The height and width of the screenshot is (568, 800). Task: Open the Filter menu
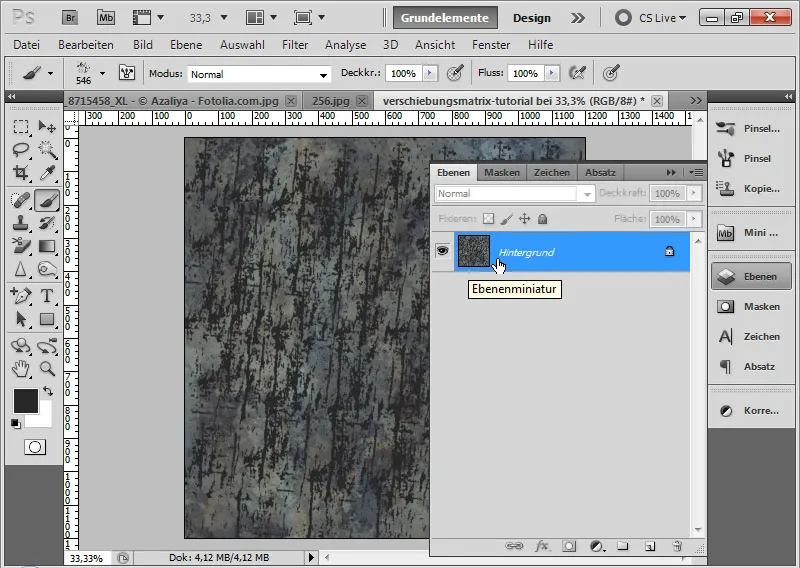tap(295, 45)
